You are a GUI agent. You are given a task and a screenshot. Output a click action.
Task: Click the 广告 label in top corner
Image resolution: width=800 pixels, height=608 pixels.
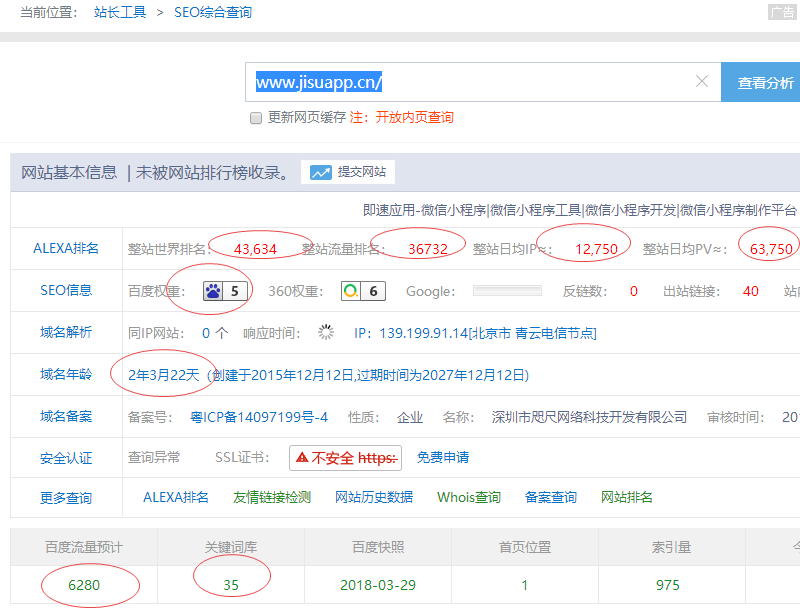[782, 12]
